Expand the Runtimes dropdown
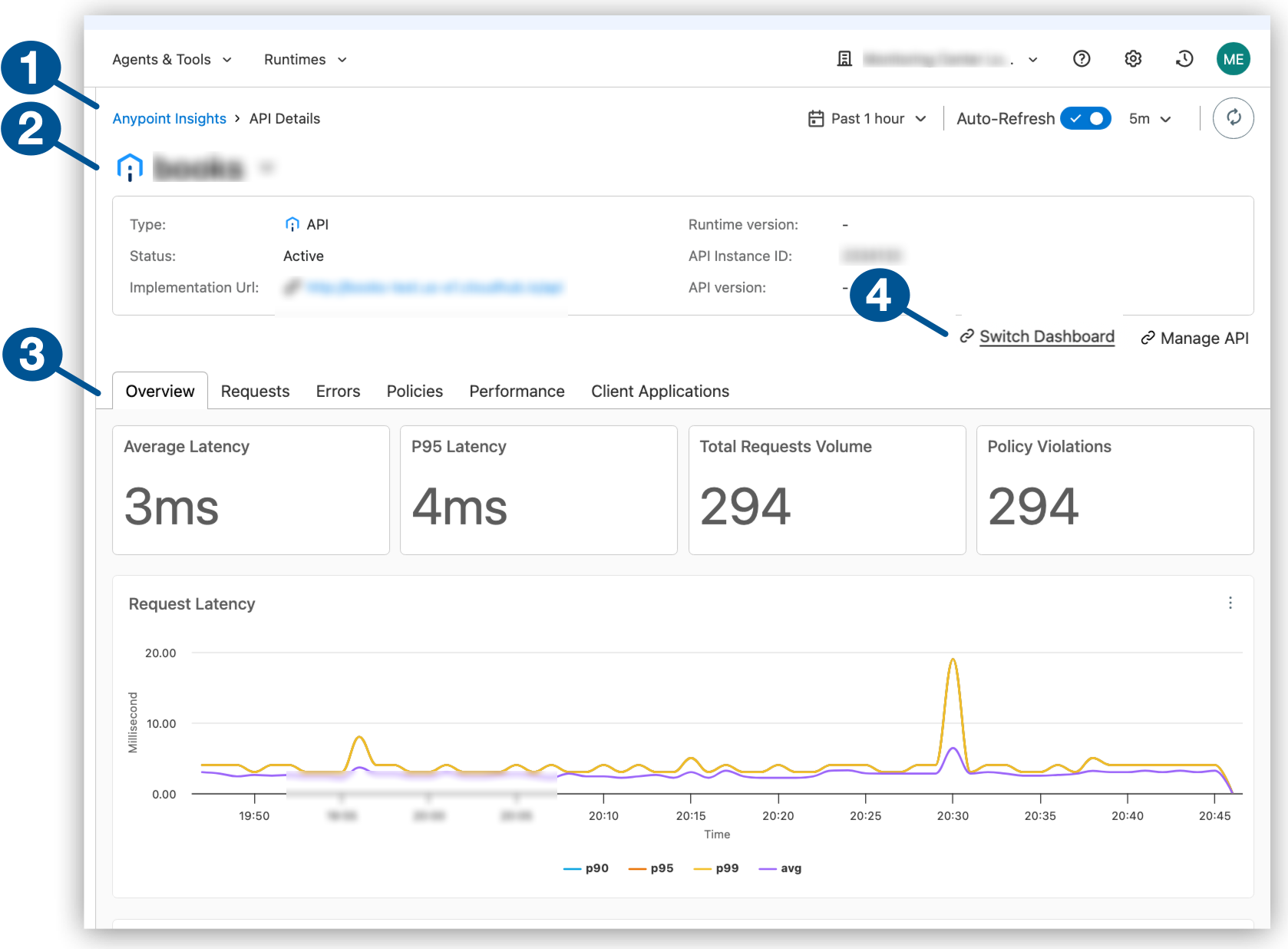 click(304, 59)
